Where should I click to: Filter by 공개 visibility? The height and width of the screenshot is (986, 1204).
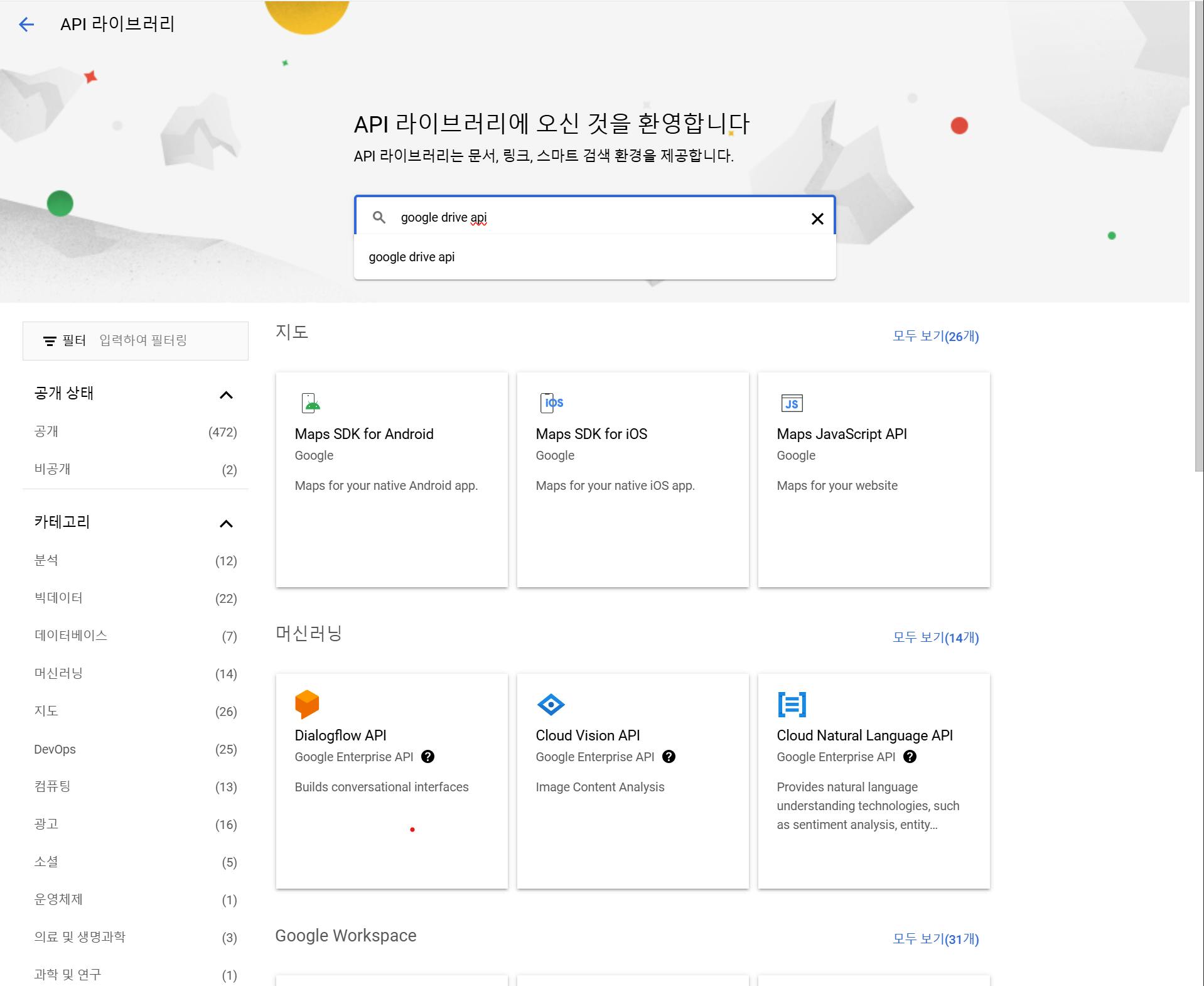click(136, 432)
